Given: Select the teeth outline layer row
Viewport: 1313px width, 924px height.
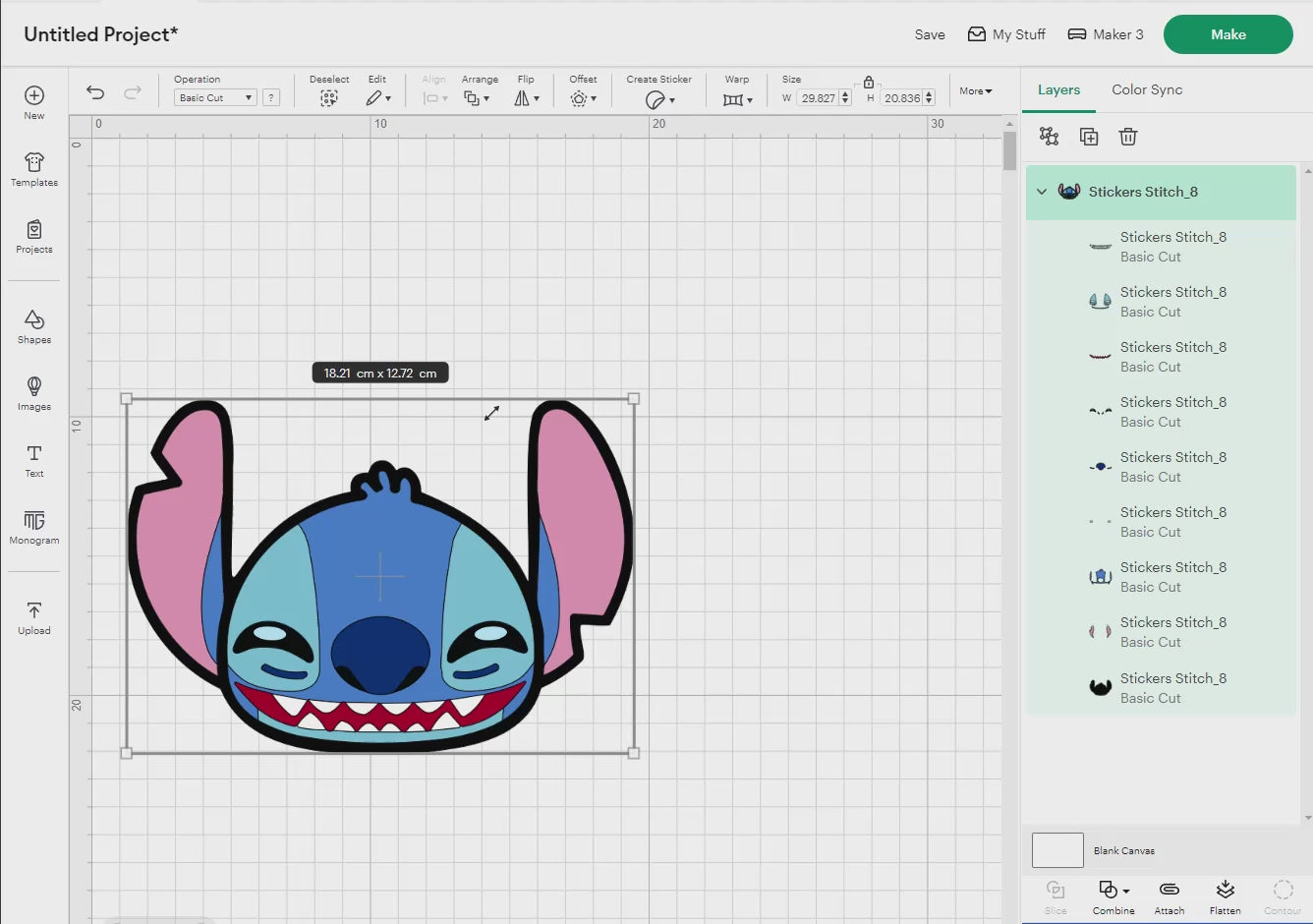Looking at the screenshot, I should [x=1161, y=247].
